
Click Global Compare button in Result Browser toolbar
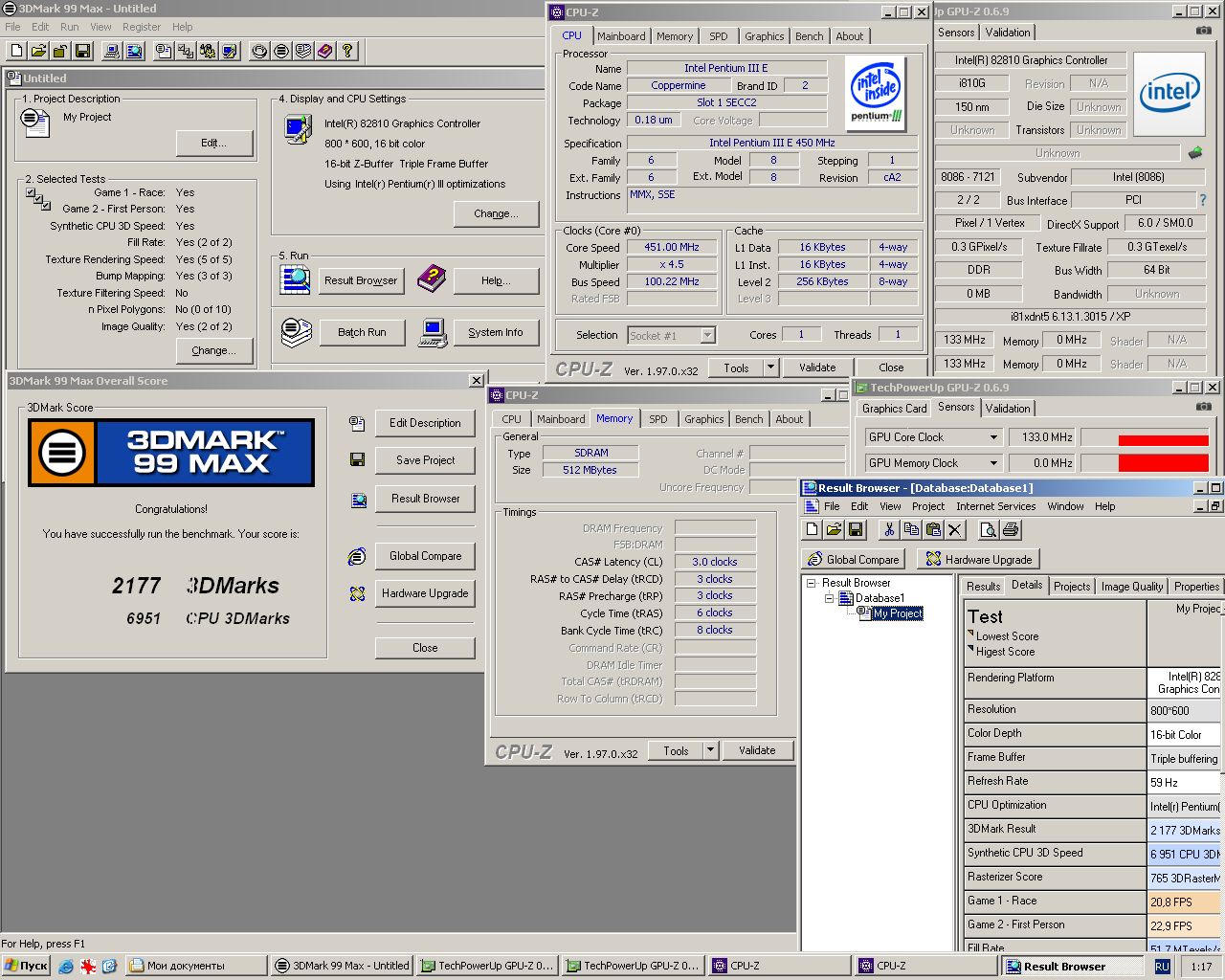click(854, 560)
